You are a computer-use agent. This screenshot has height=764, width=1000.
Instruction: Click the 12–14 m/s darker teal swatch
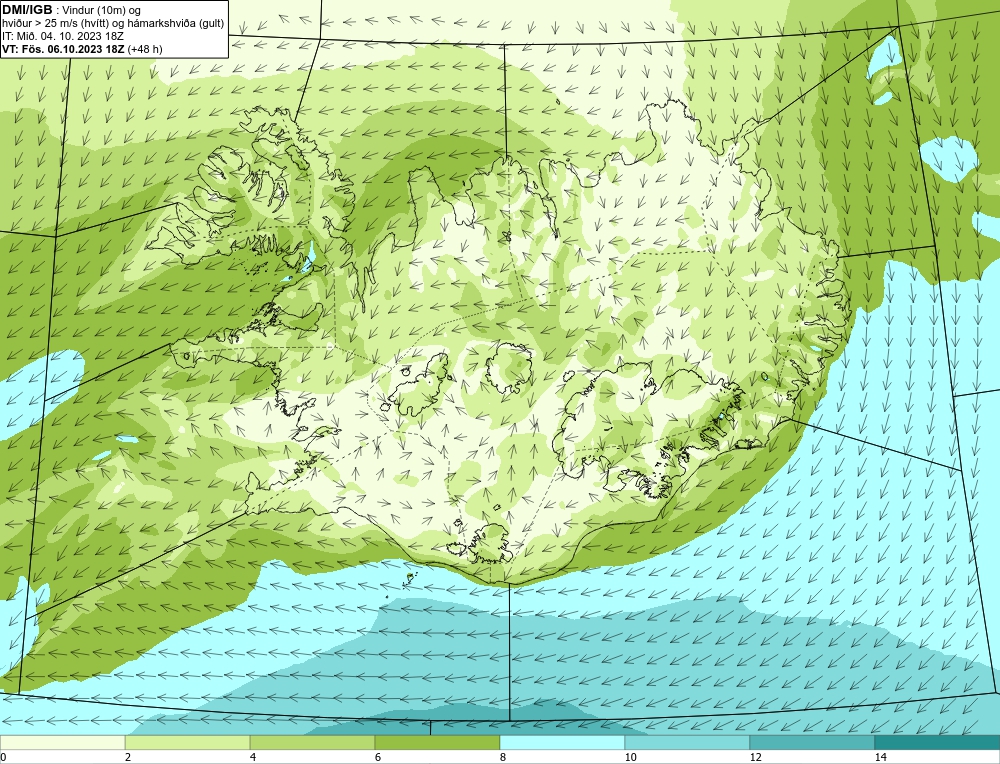[812, 742]
